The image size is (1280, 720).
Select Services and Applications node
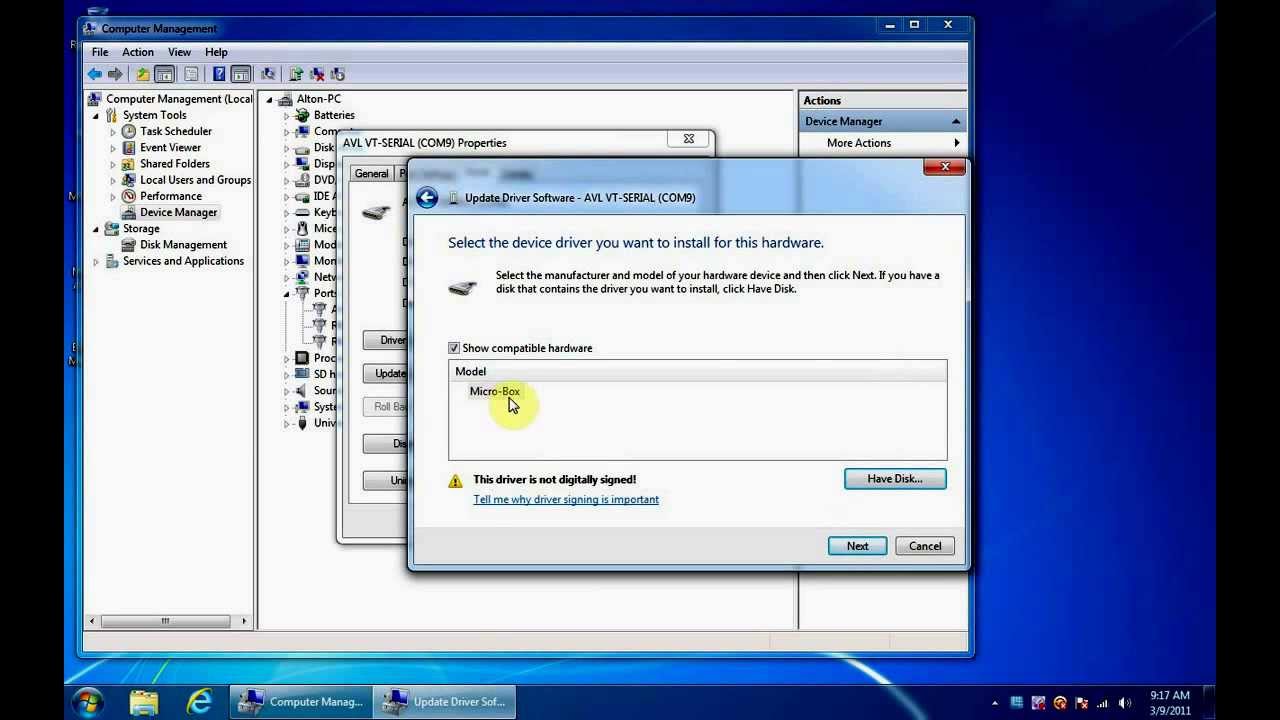[183, 261]
